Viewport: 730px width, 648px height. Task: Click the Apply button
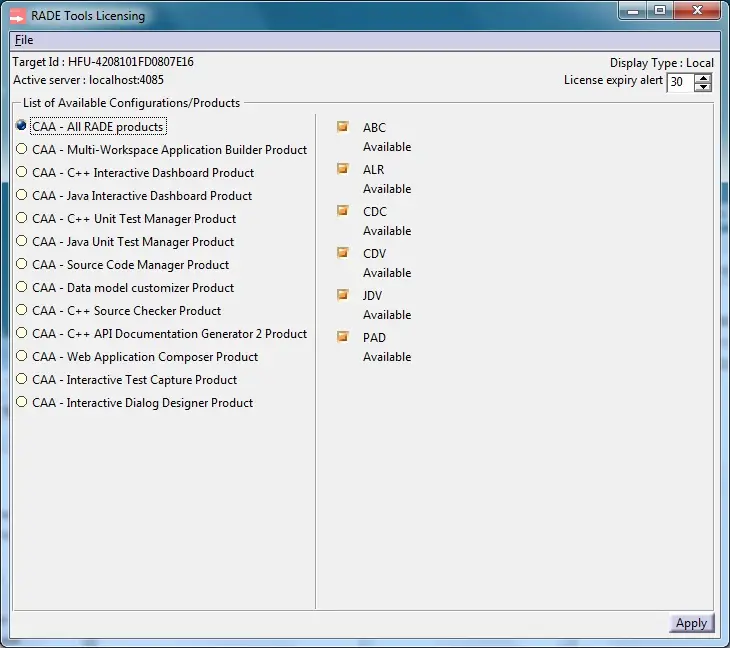click(x=691, y=623)
